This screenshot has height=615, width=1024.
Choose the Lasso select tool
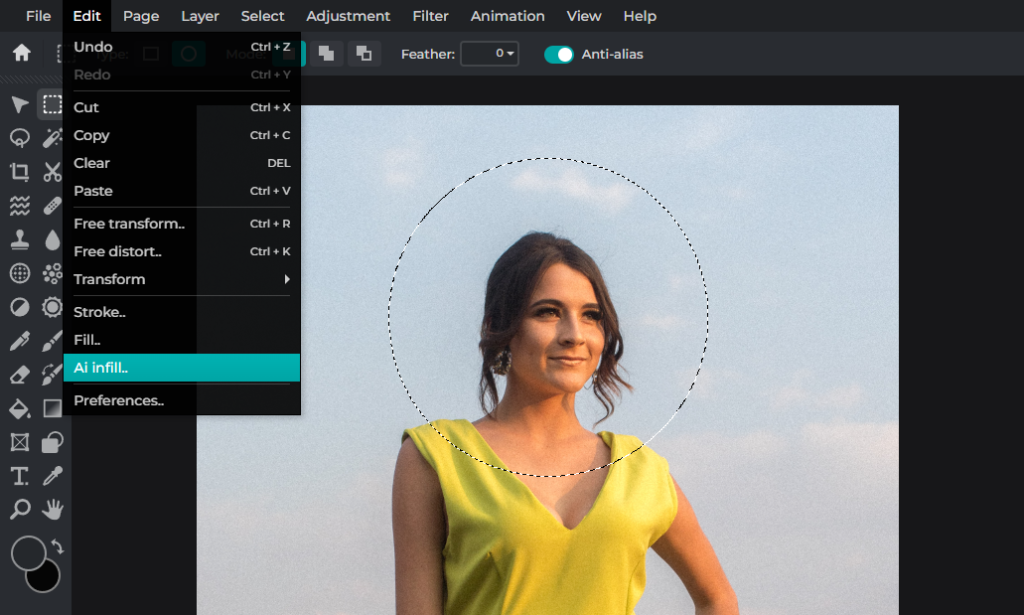pos(20,138)
